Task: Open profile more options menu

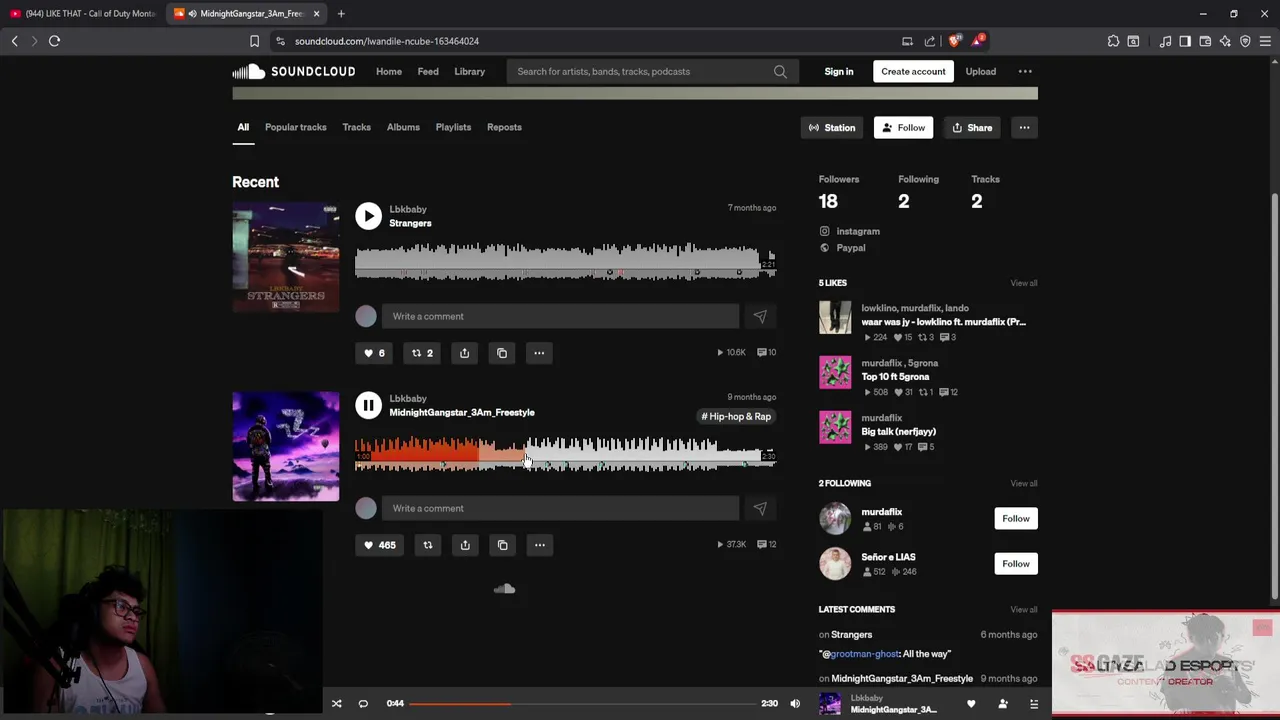Action: [1024, 128]
